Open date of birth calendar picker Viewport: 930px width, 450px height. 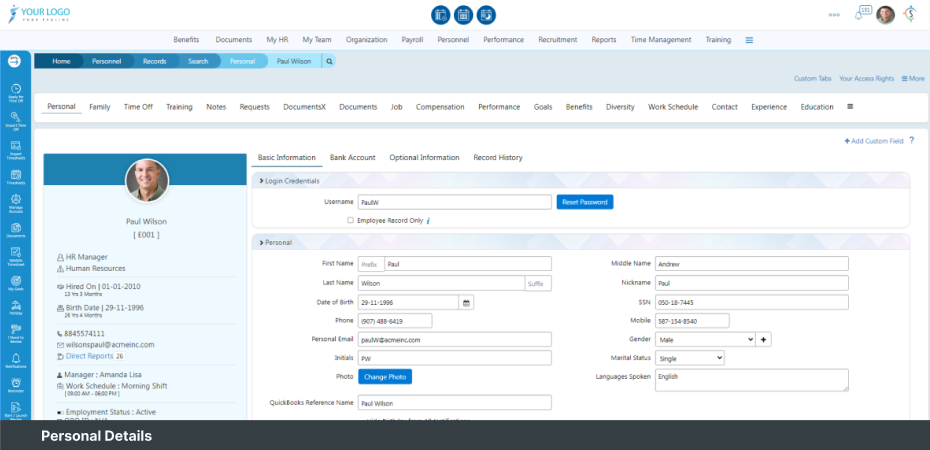click(466, 302)
